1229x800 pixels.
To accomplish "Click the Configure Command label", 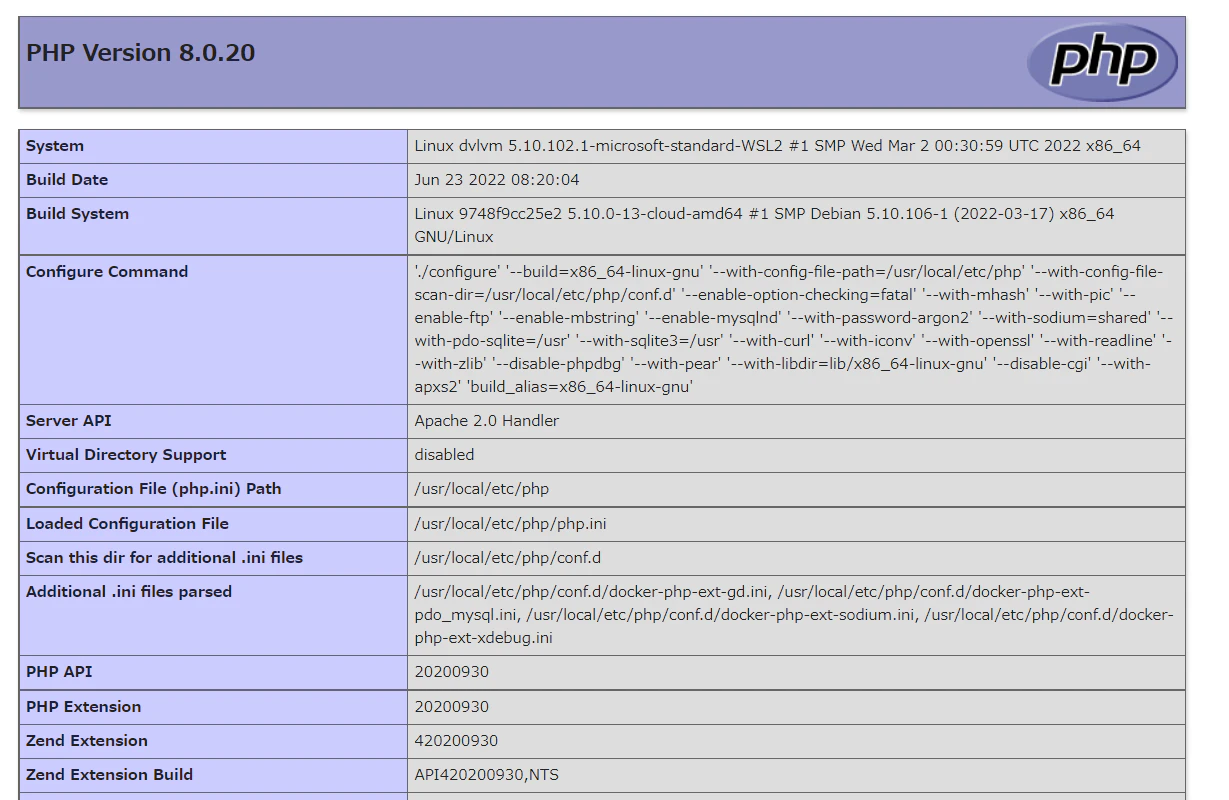I will click(107, 272).
